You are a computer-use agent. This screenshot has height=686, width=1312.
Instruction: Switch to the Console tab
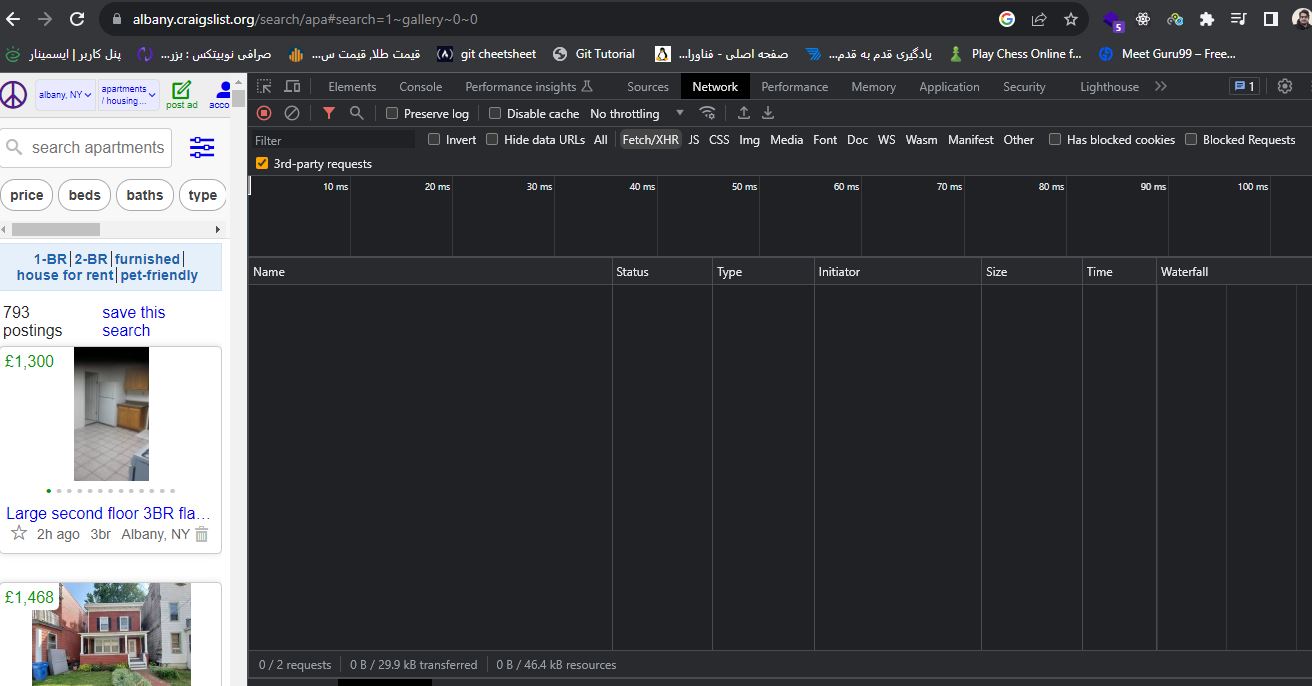[420, 87]
